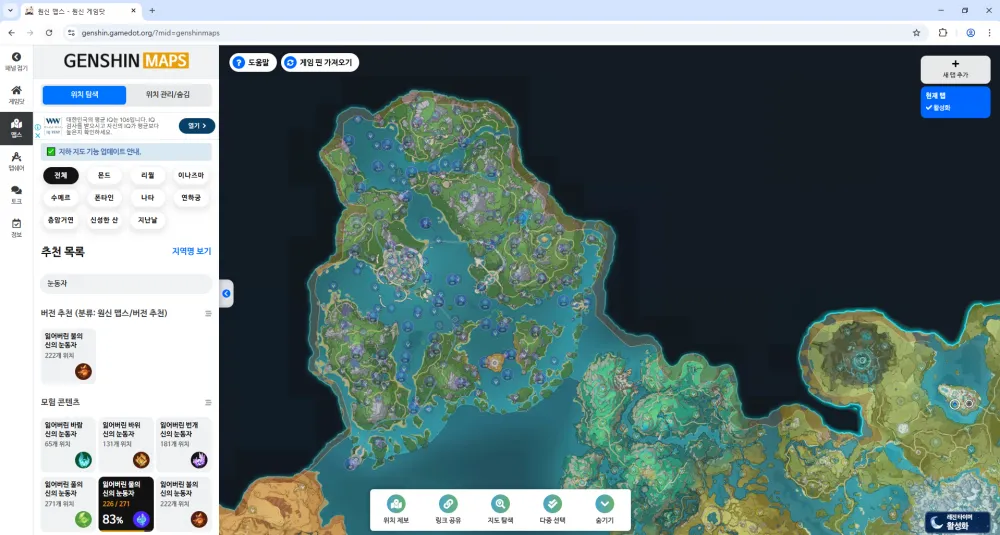Open the 게임닷 home icon in sidebar
Viewport: 1000px width, 535px height.
16,91
